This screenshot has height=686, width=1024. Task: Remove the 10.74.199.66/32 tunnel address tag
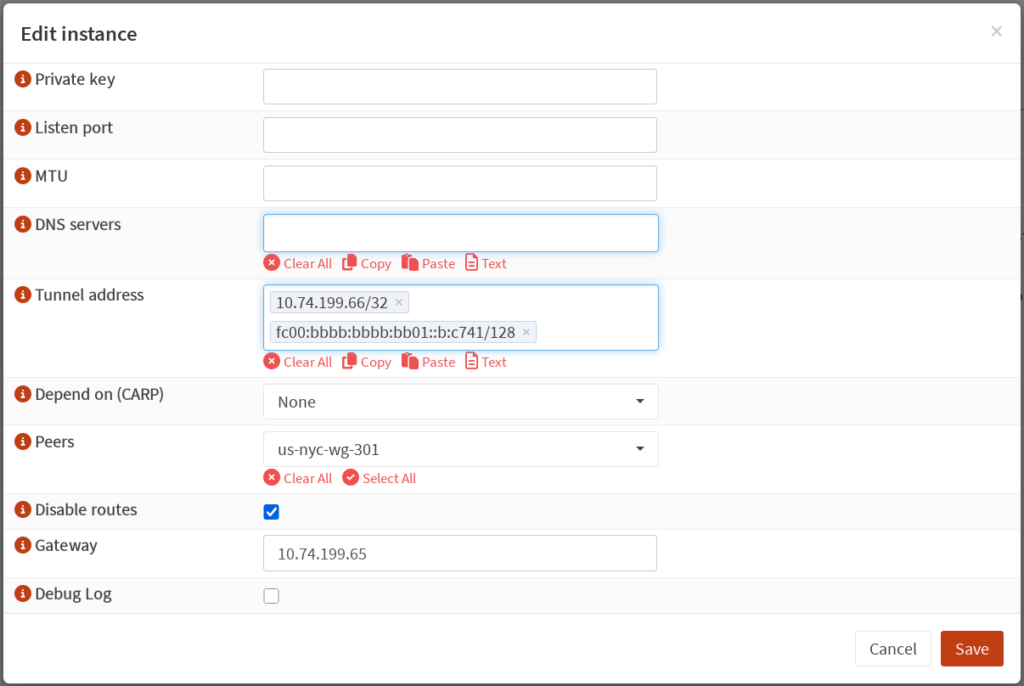click(399, 302)
